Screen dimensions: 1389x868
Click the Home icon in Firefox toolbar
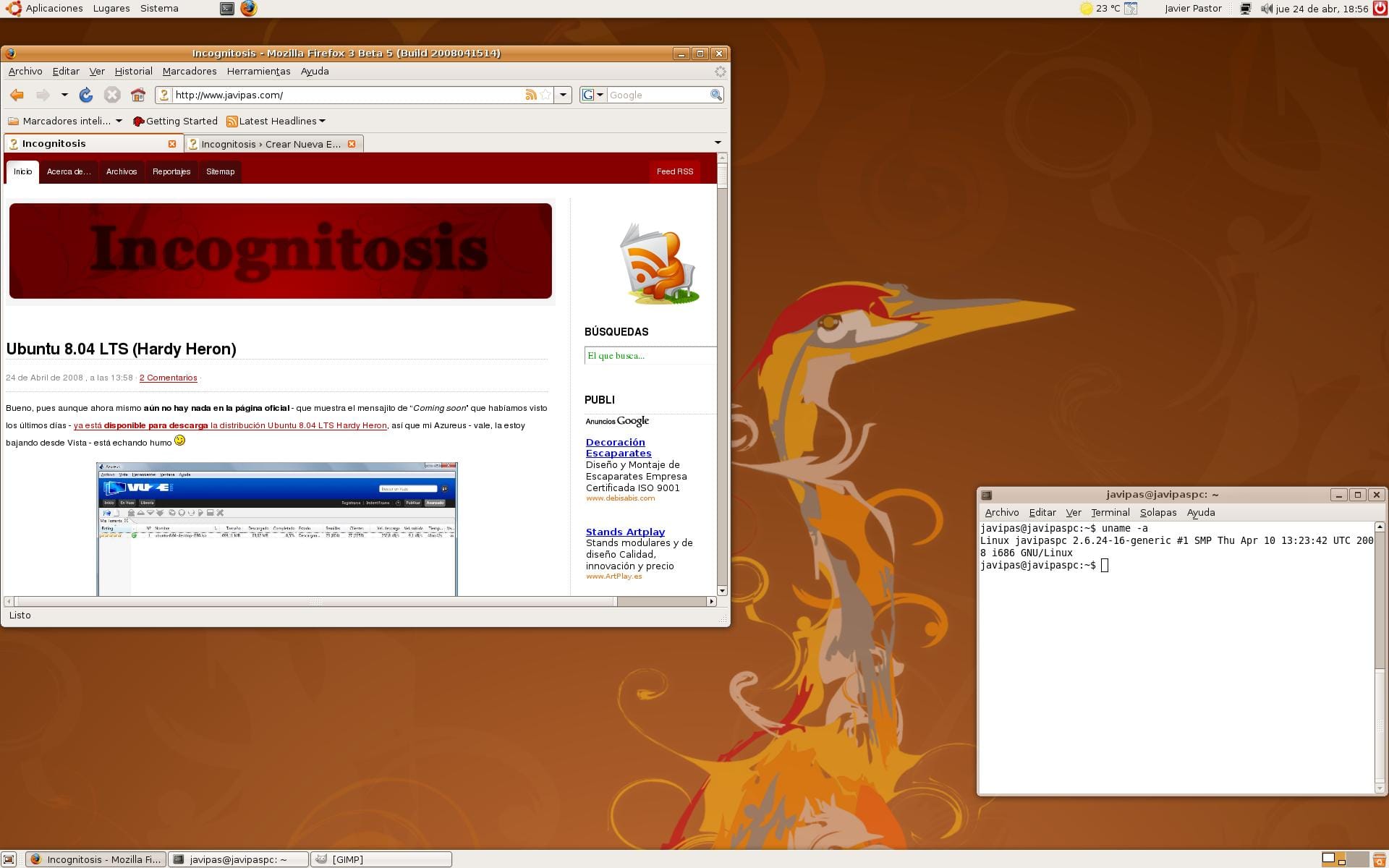pos(138,95)
